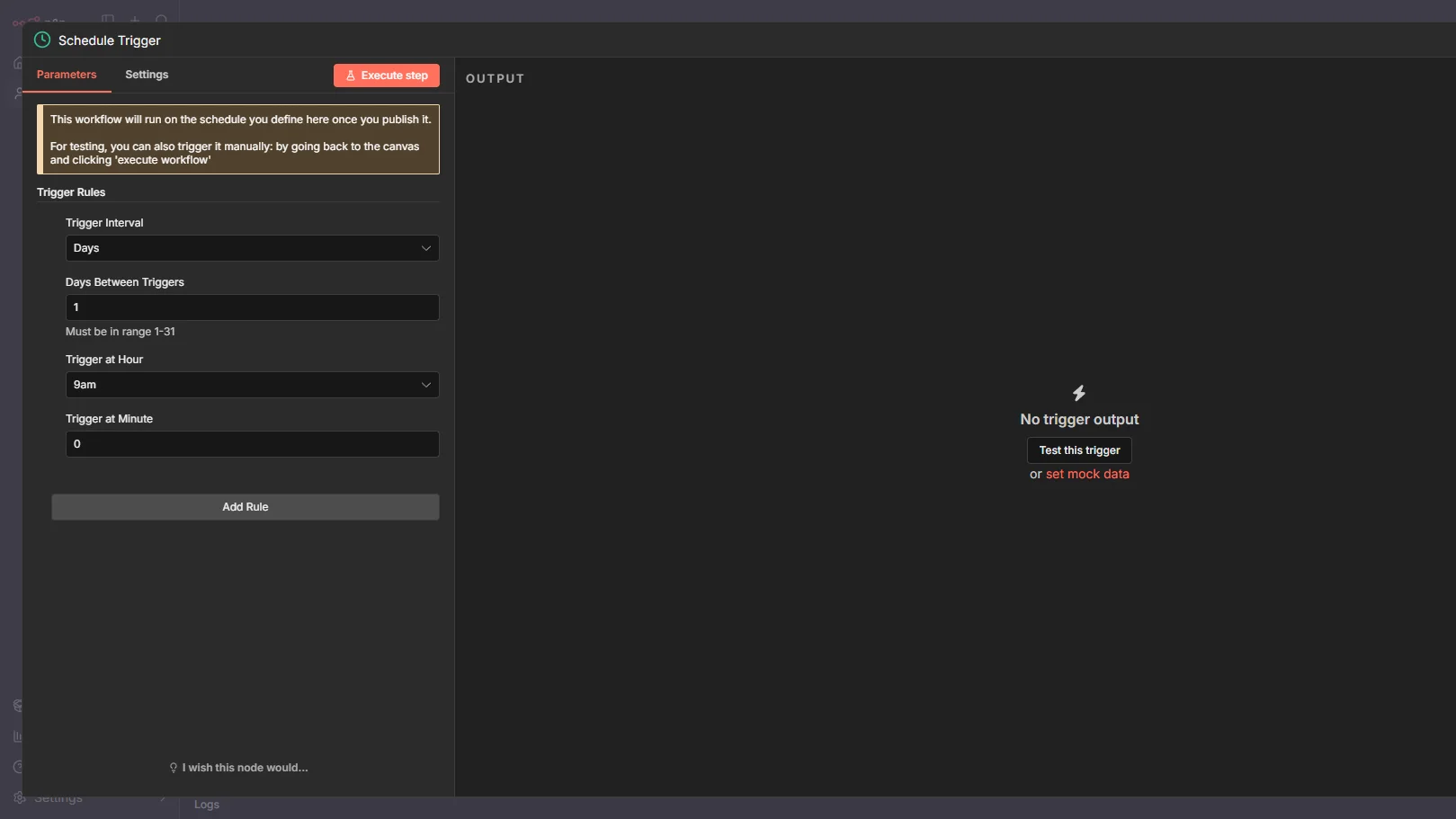Viewport: 1456px width, 819px height.
Task: Switch to the Parameters tab
Action: pos(67,75)
